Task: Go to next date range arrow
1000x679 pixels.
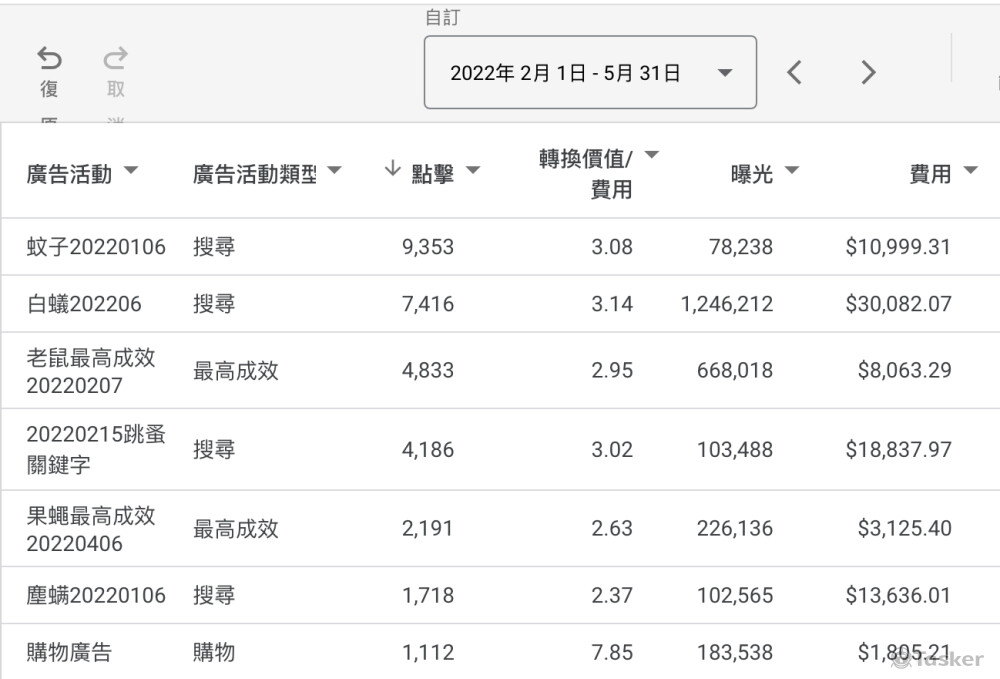Action: 868,72
